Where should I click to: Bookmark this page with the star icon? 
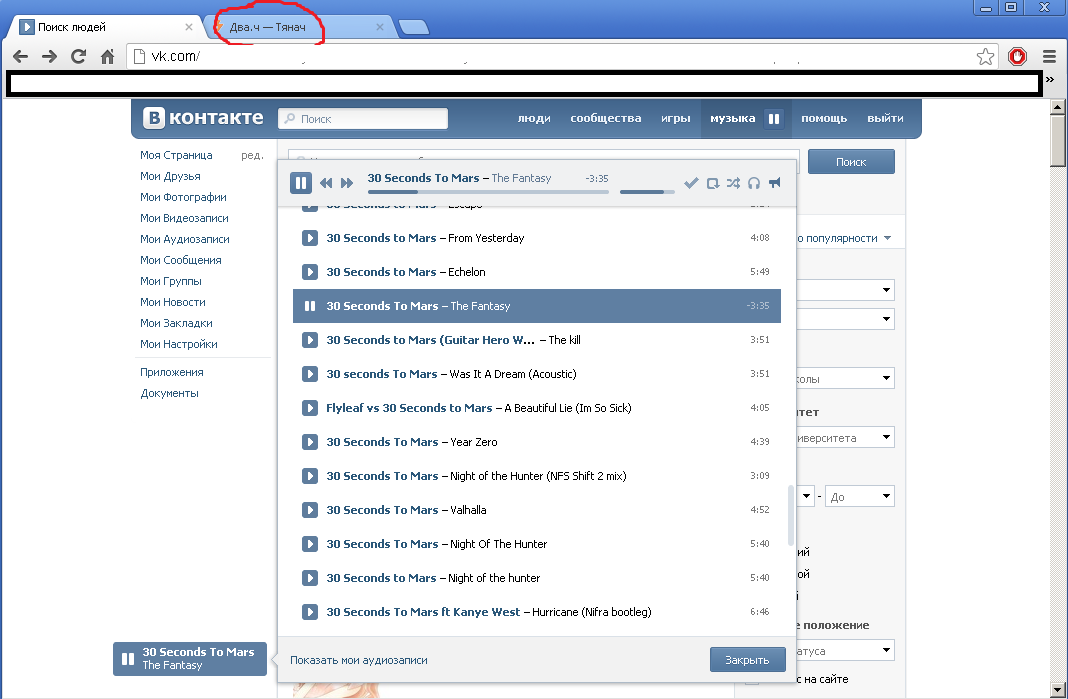pos(985,57)
